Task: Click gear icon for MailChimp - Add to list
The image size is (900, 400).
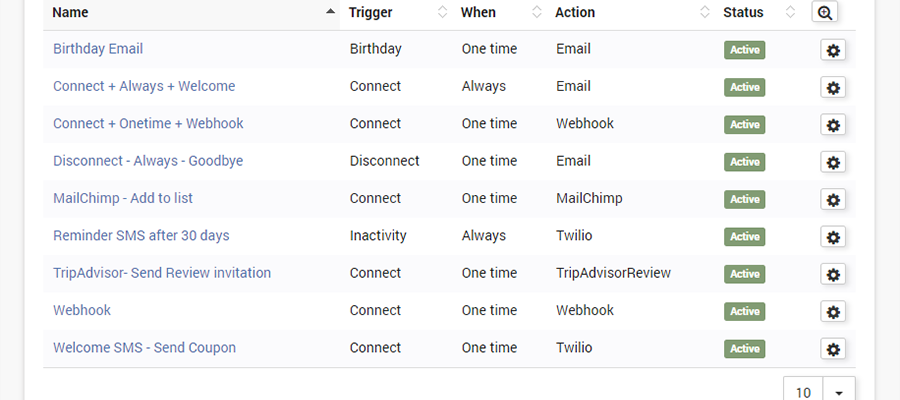Action: pyautogui.click(x=833, y=200)
